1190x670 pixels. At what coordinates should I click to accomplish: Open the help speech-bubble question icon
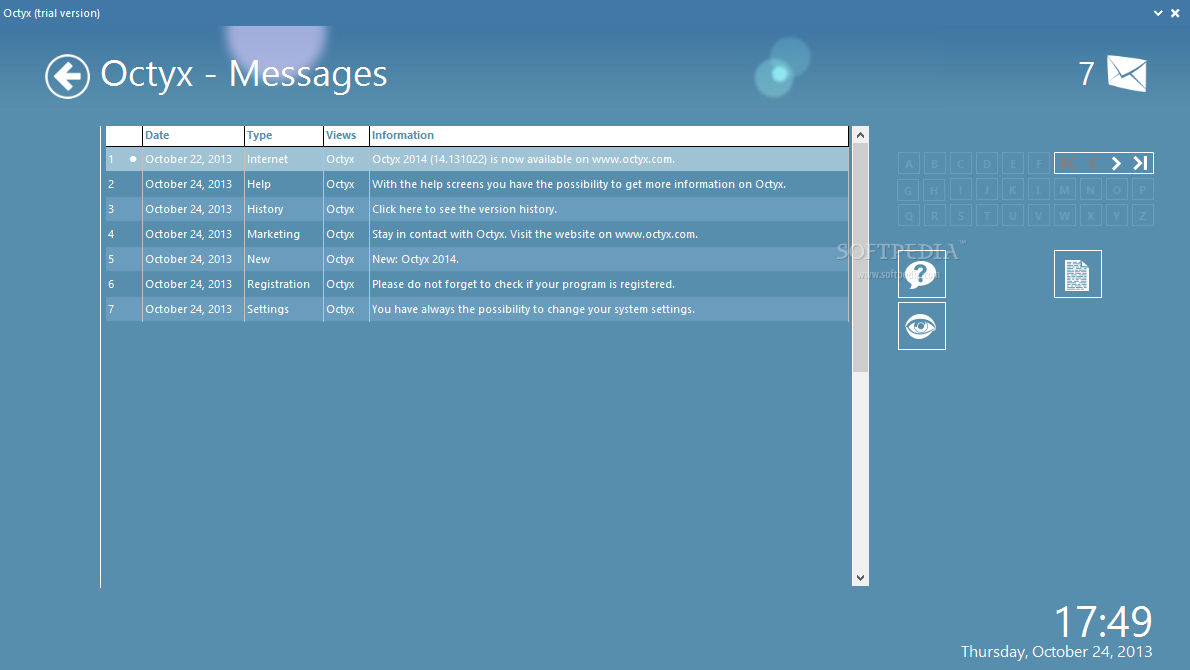tap(921, 274)
